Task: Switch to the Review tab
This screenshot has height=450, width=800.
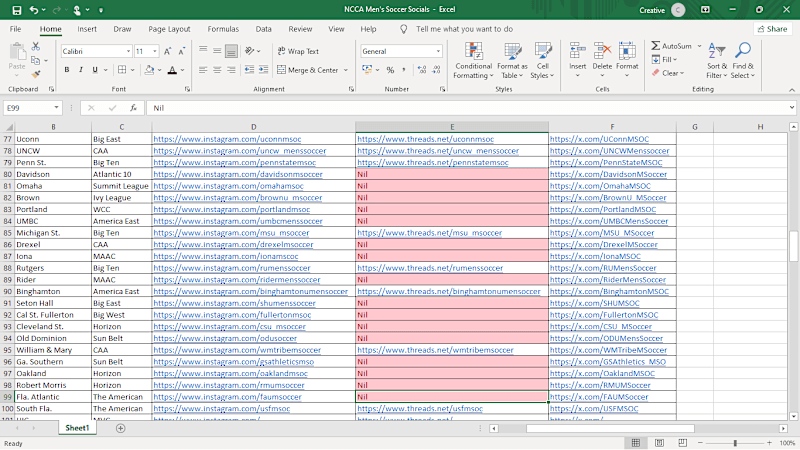Action: click(x=300, y=29)
